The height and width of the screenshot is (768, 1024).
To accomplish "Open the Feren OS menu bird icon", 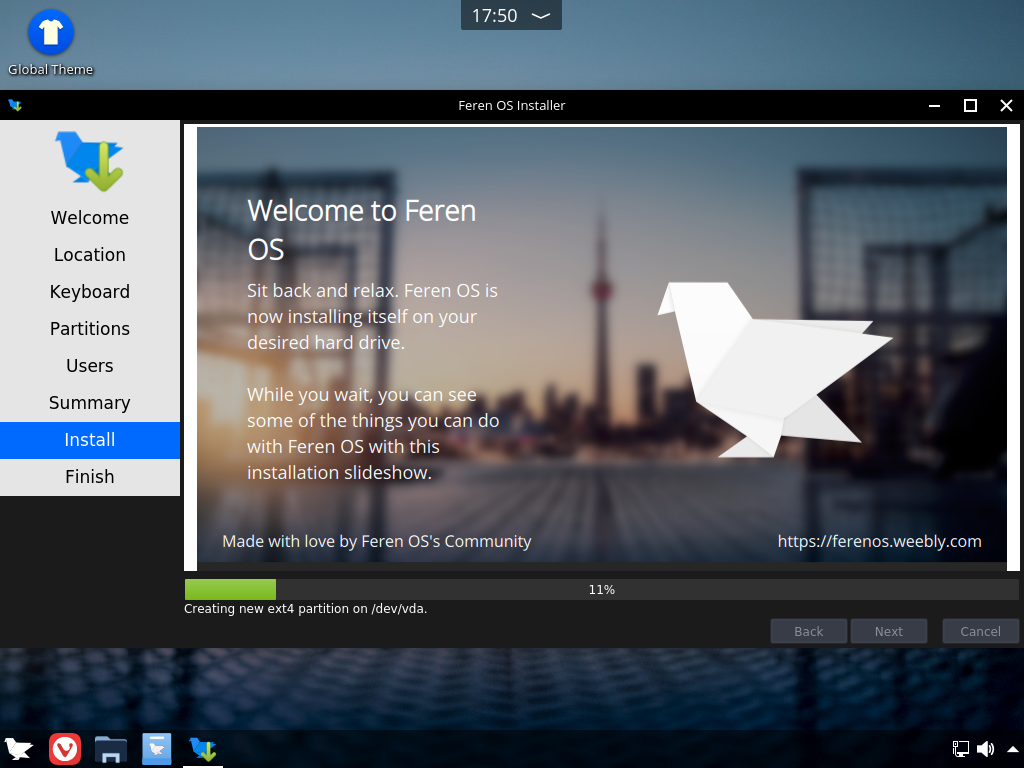I will 18,748.
